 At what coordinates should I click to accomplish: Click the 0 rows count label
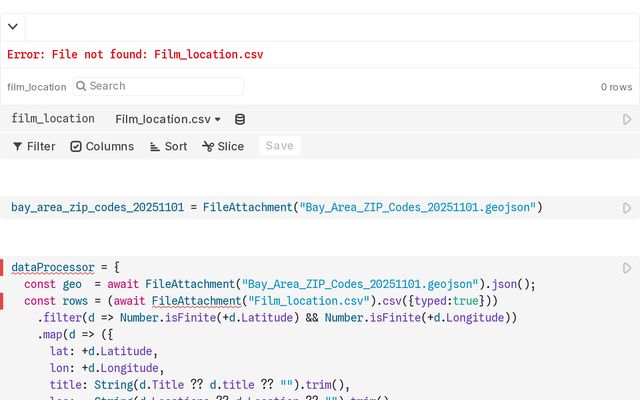coord(616,87)
